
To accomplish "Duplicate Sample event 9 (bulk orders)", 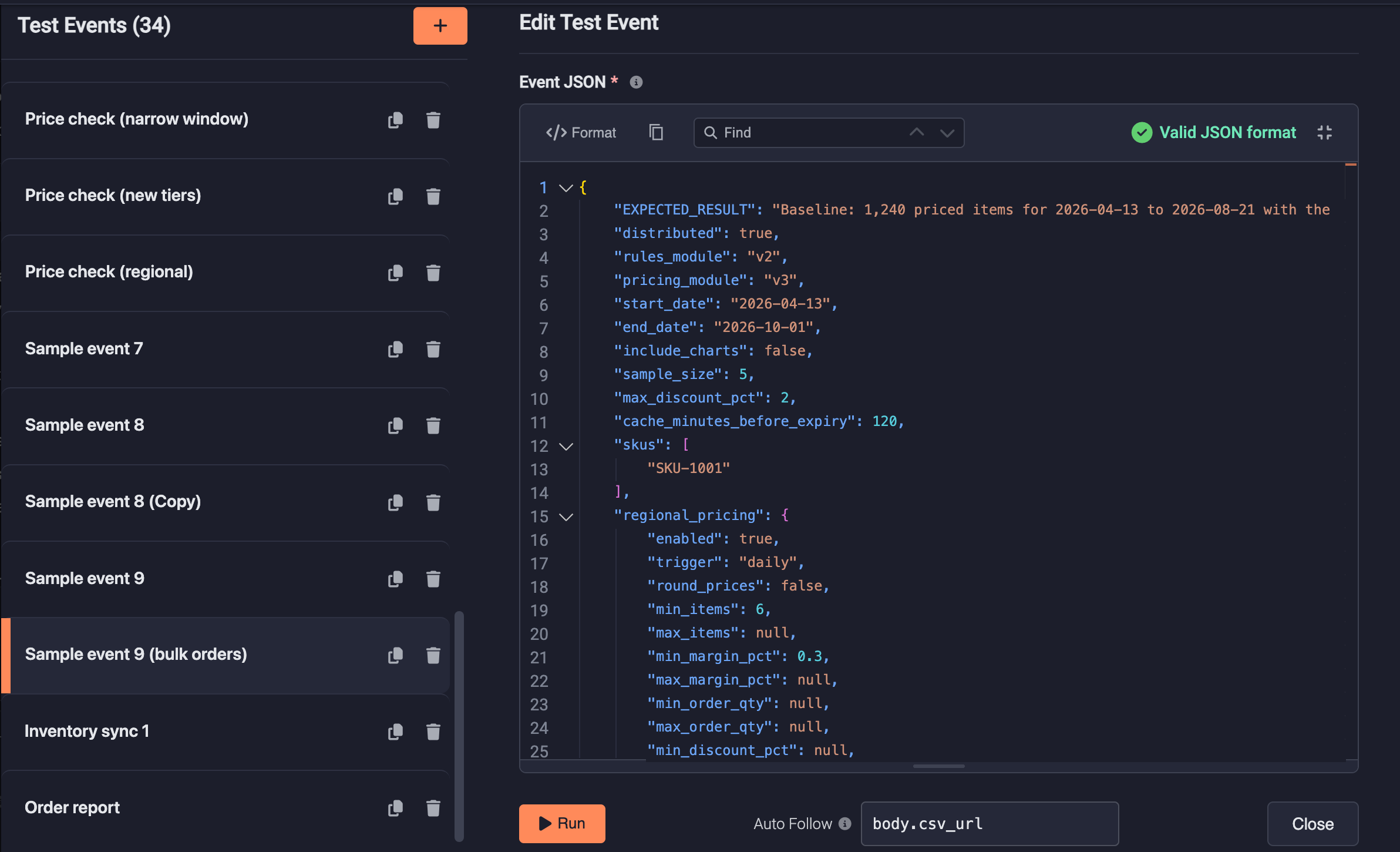I will [x=395, y=655].
